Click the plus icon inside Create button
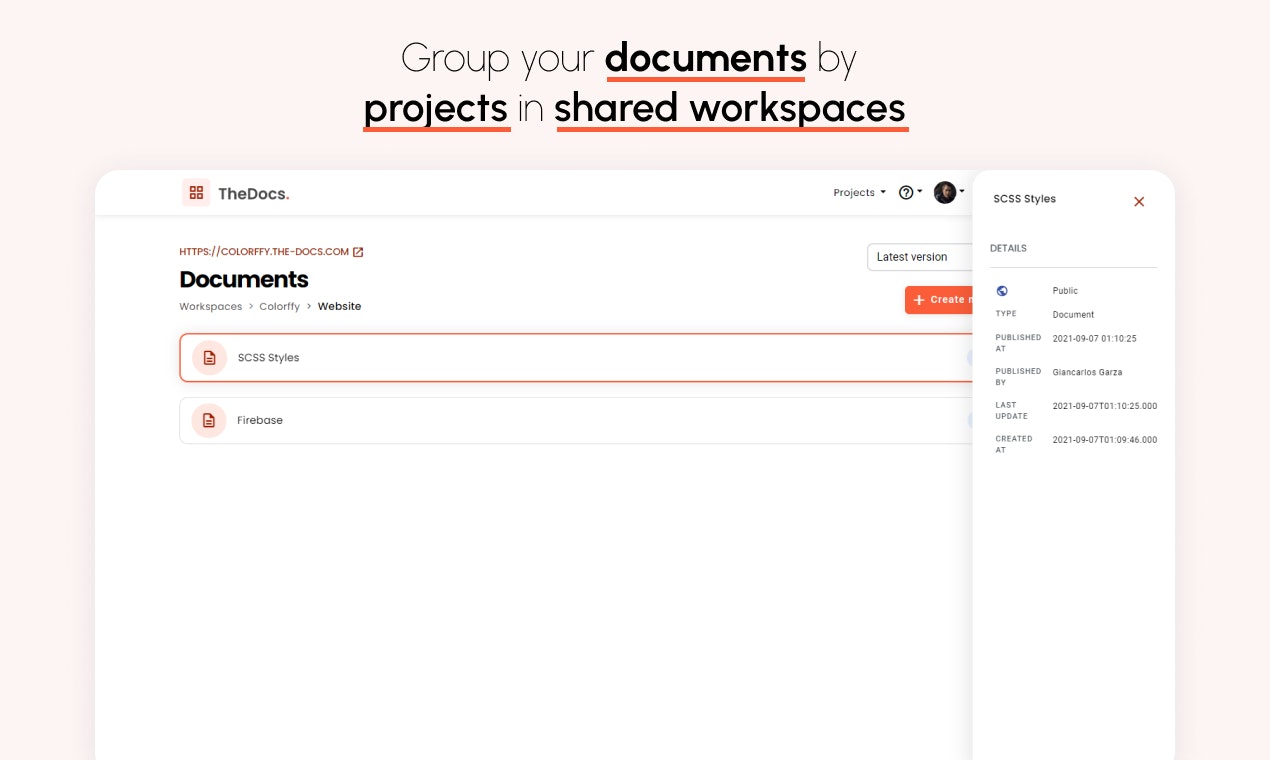The height and width of the screenshot is (760, 1270). 919,299
